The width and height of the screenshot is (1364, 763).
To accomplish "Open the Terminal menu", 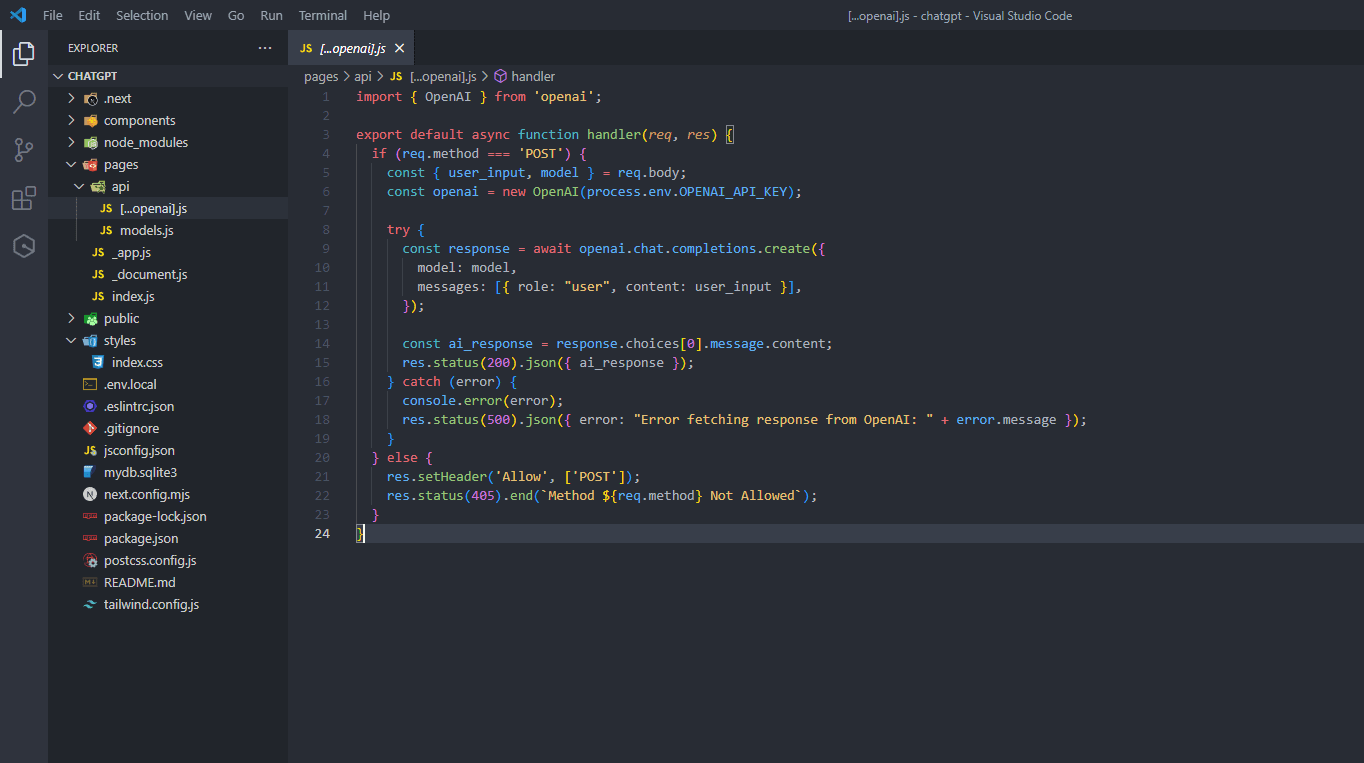I will tap(323, 15).
